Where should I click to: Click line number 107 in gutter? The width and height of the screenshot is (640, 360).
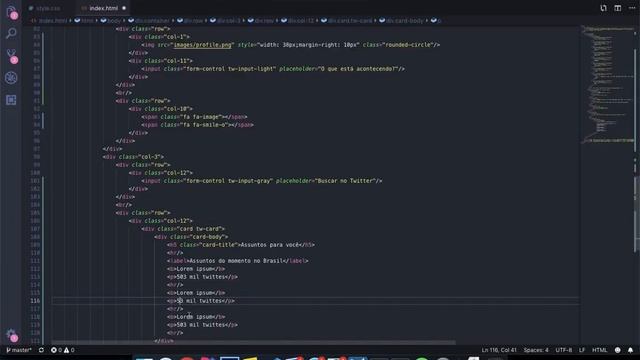point(36,229)
